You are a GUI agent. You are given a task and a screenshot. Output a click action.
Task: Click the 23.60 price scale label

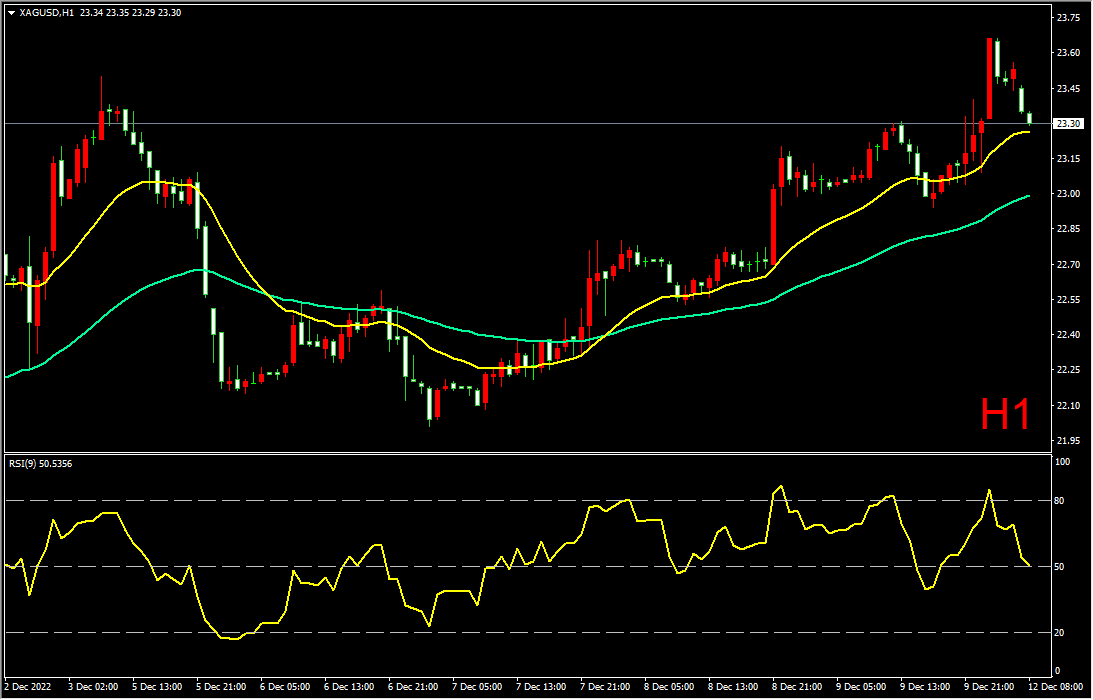(1069, 53)
